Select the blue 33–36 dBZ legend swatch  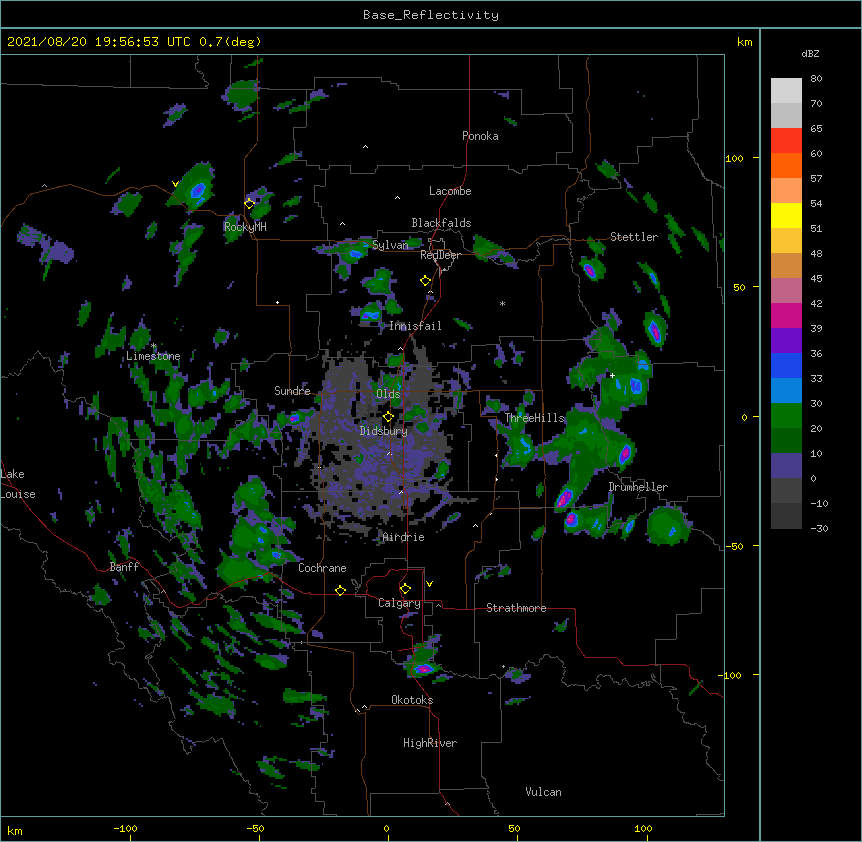[786, 365]
